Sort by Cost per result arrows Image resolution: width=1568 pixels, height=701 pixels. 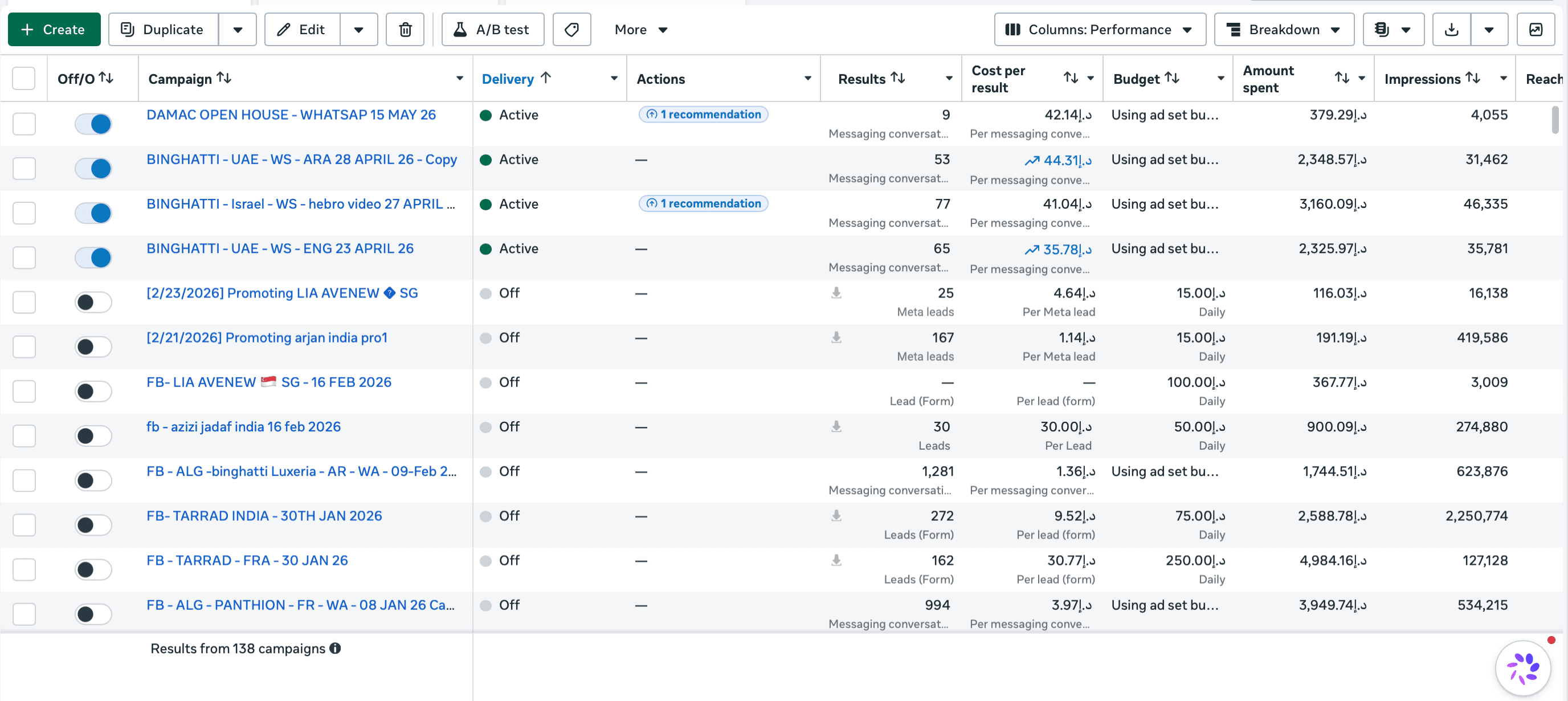click(1071, 78)
